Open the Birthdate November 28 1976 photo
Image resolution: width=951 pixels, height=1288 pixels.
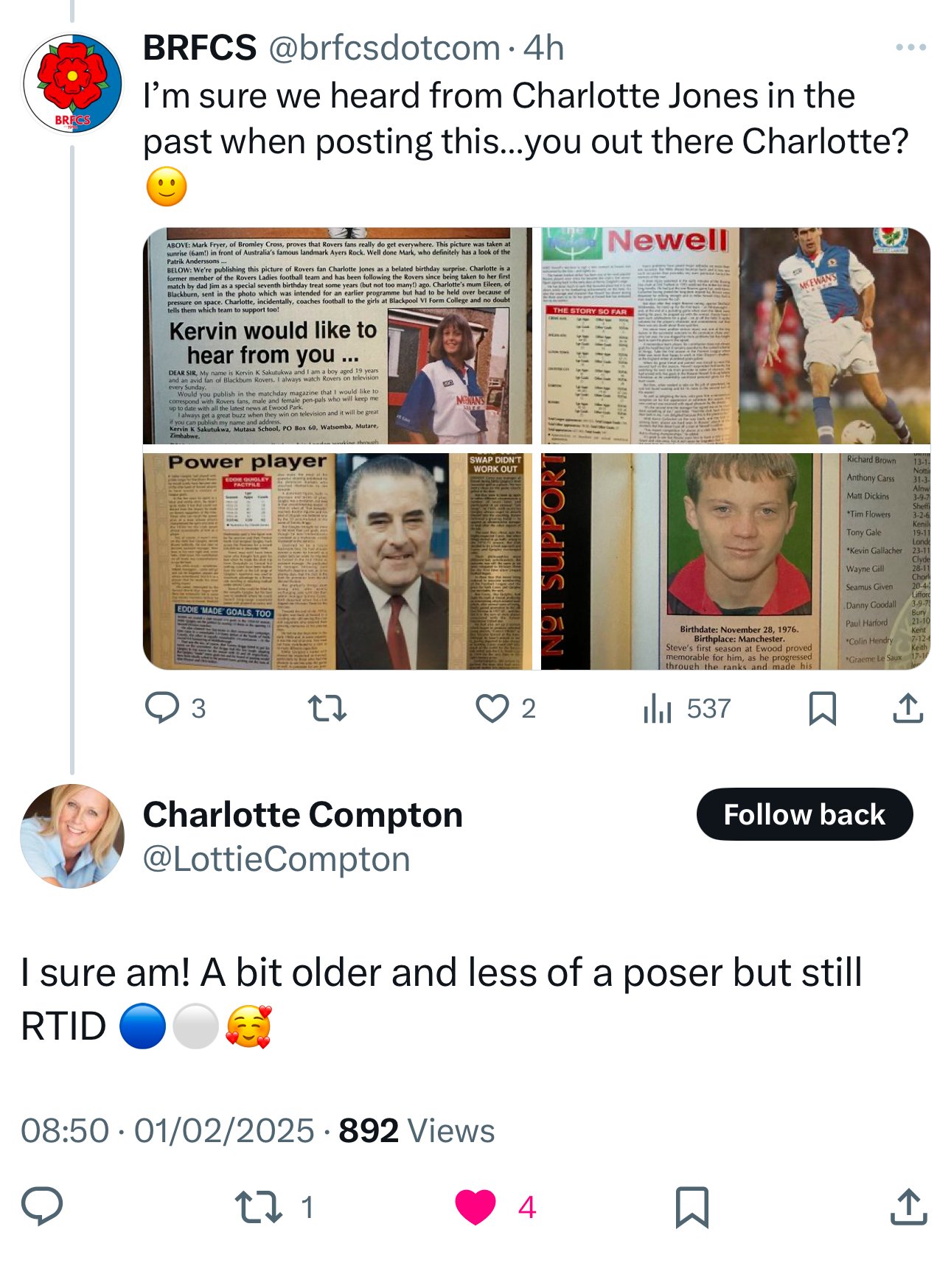736,561
